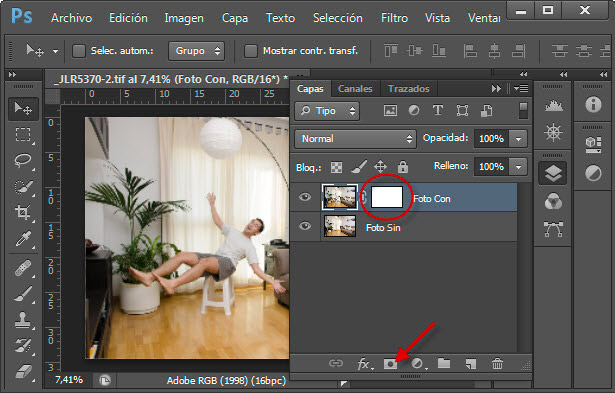Open the 3D properties panel icon
This screenshot has height=393, width=615.
click(593, 145)
